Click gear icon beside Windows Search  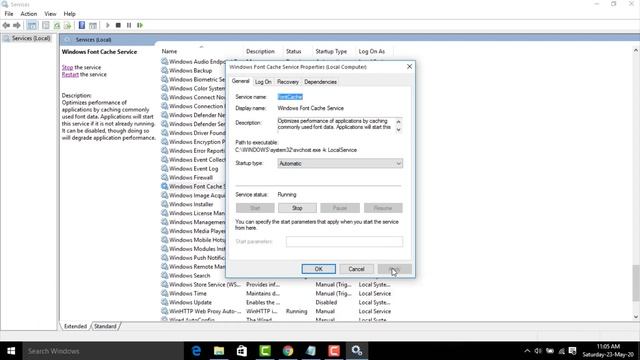click(164, 276)
